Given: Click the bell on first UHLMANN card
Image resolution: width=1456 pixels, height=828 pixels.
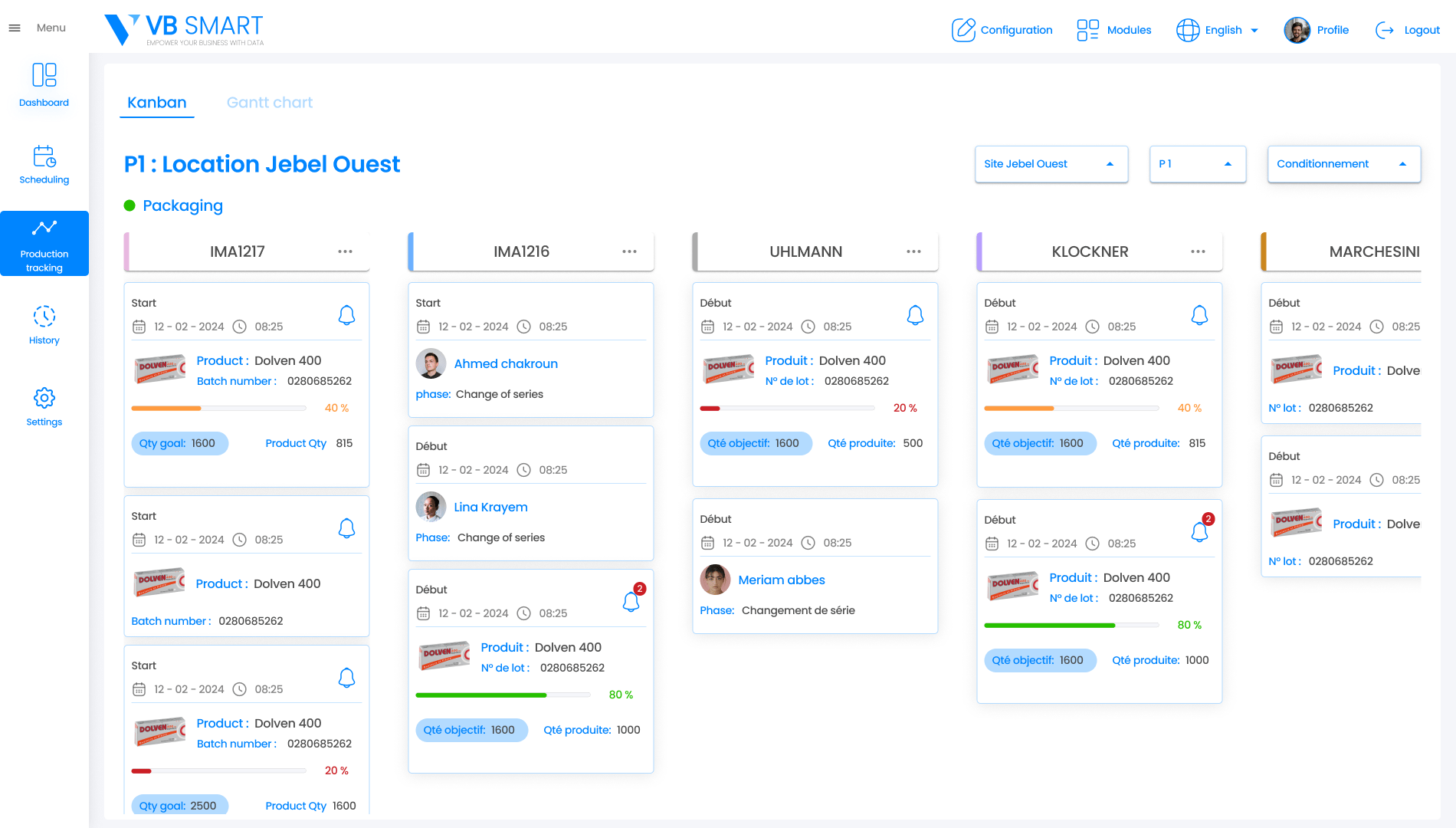Looking at the screenshot, I should tap(915, 315).
